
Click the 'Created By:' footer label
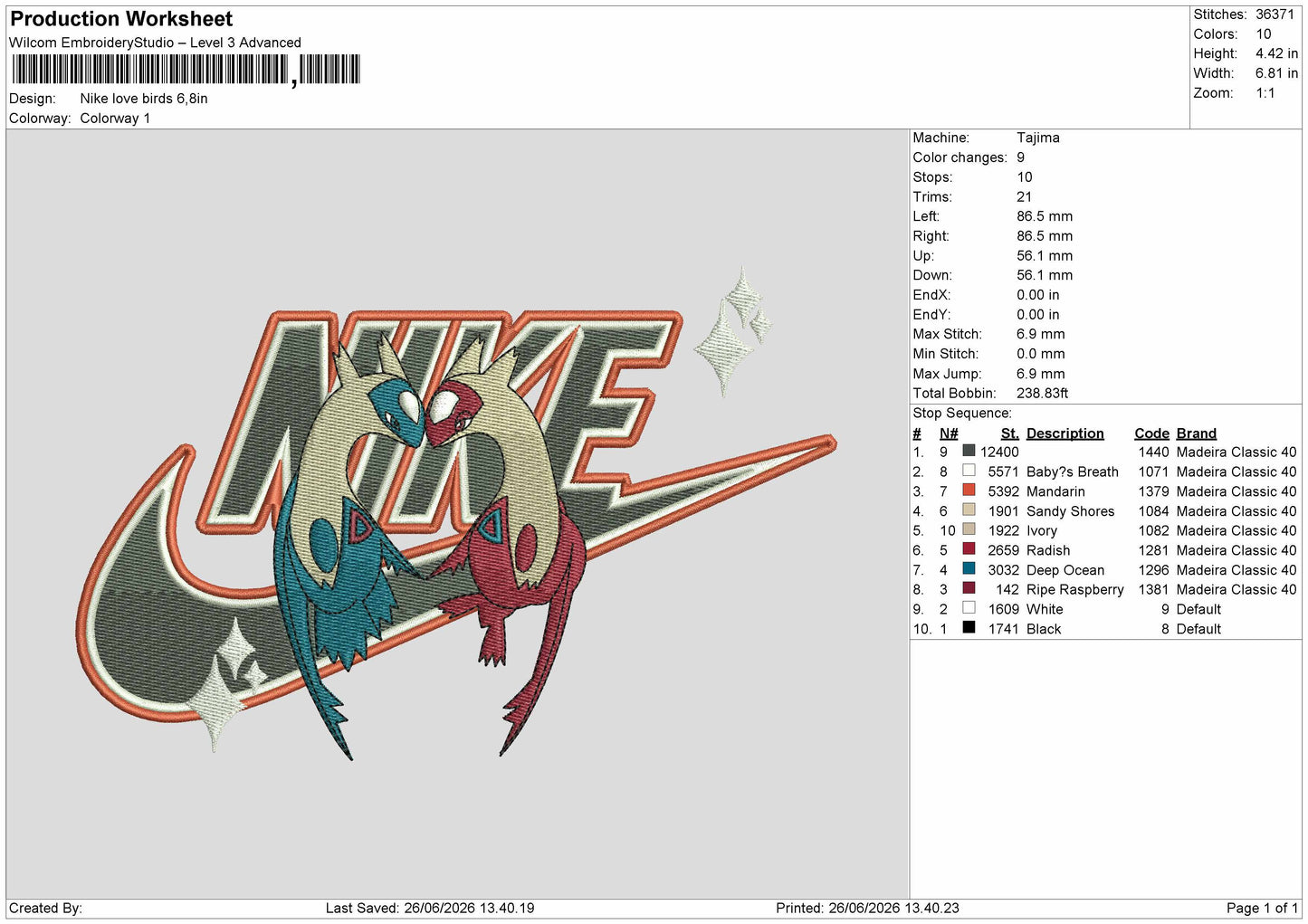(x=45, y=908)
